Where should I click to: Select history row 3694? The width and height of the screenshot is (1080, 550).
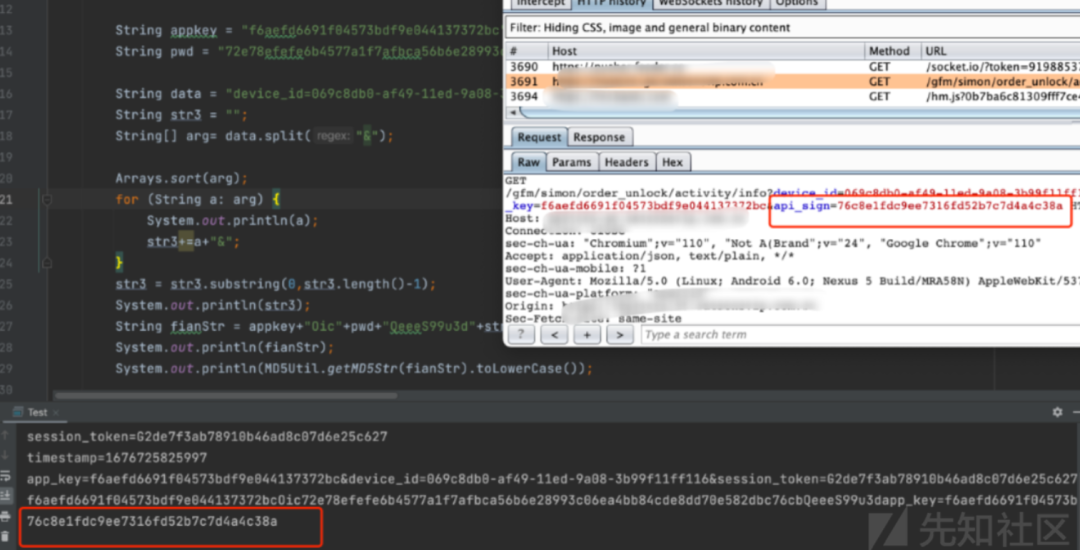coord(792,96)
